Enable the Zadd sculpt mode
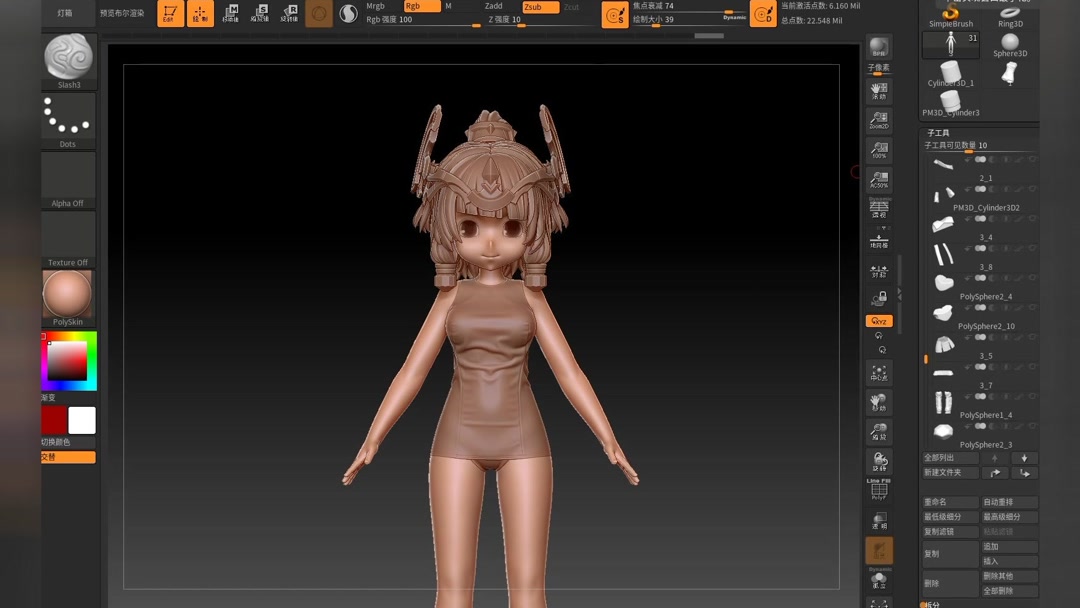Screen dimensions: 1080x608 point(493,6)
